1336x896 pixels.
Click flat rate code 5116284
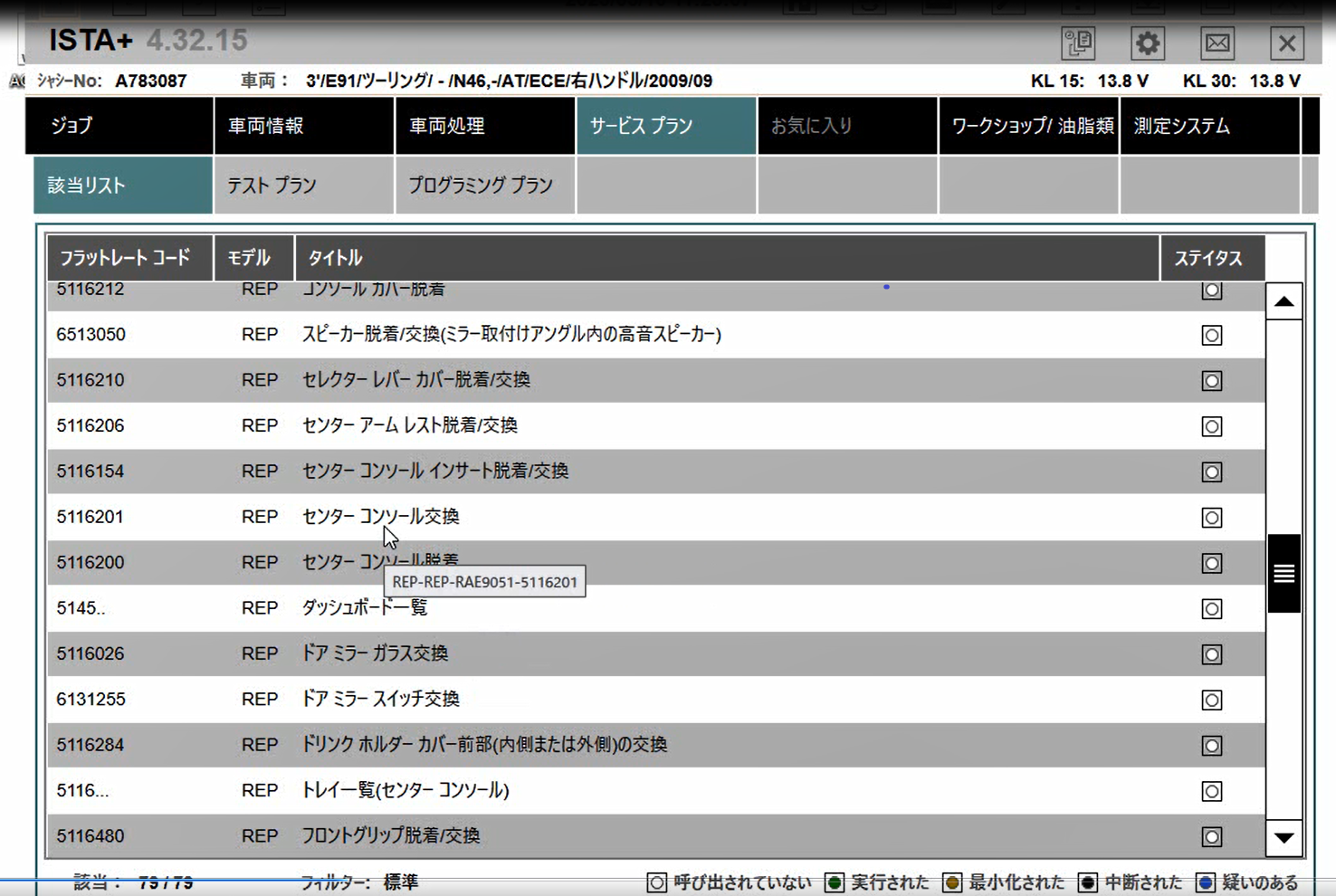click(91, 745)
